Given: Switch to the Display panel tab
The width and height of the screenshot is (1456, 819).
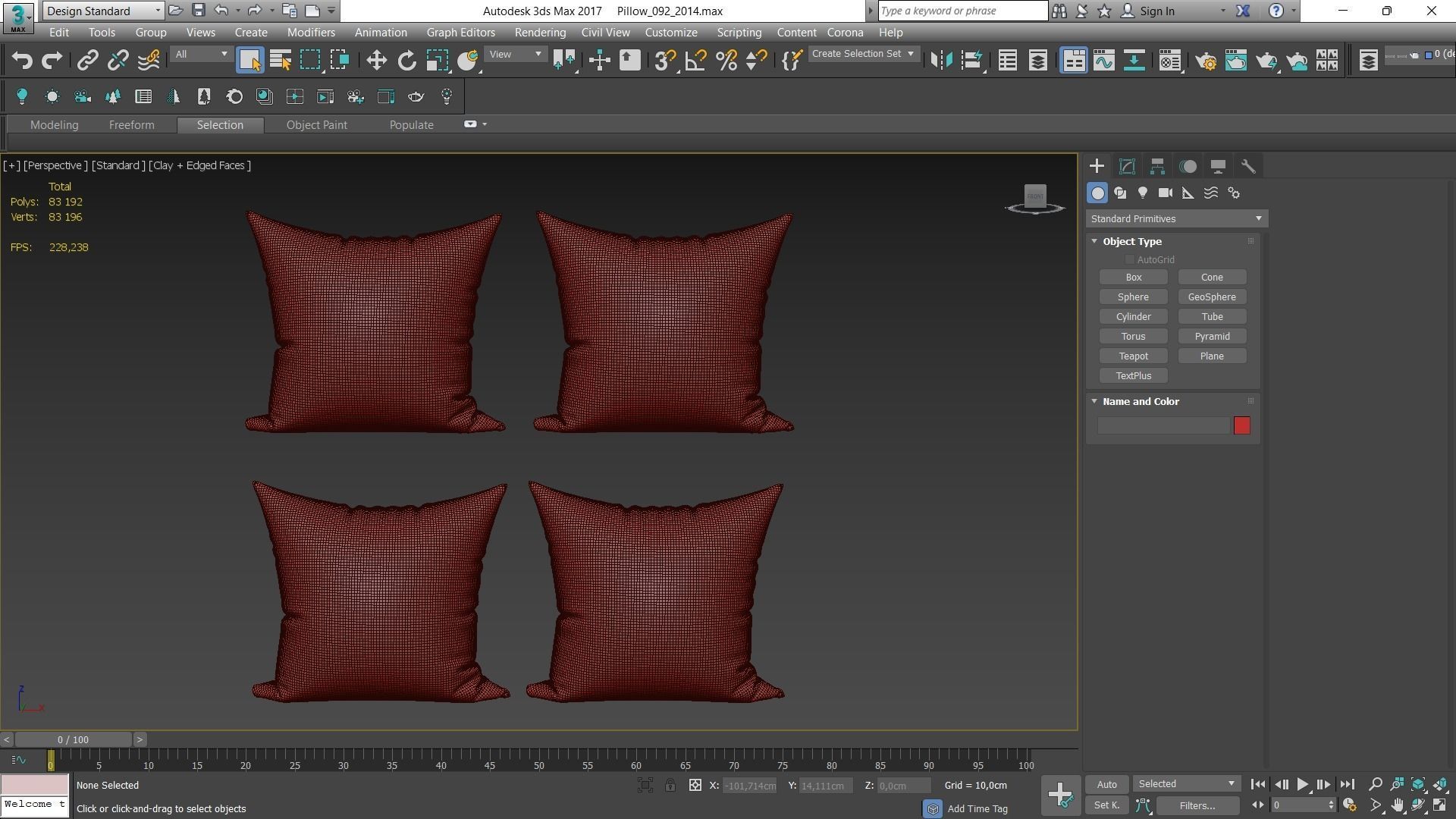Looking at the screenshot, I should (x=1218, y=166).
